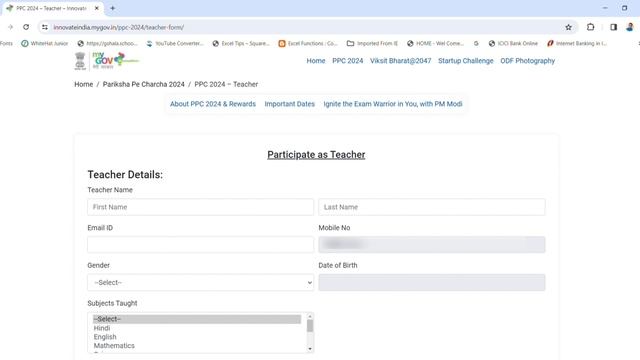Click the forward navigation arrow
The height and width of the screenshot is (360, 640).
(x=11, y=27)
